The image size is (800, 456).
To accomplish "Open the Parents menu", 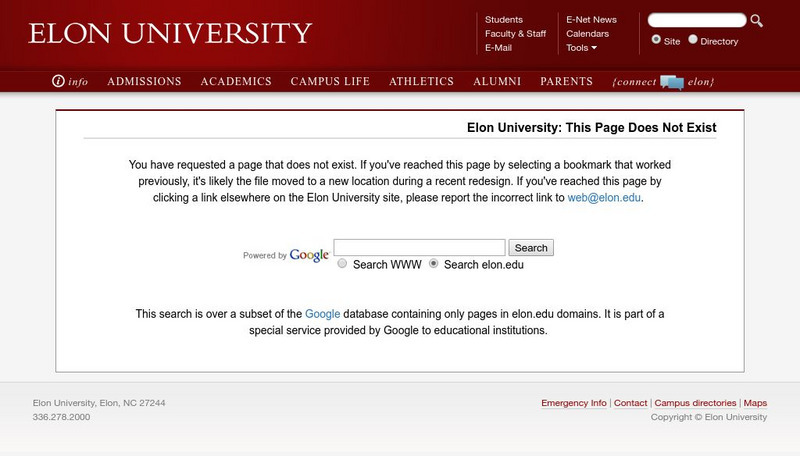I will [x=566, y=81].
